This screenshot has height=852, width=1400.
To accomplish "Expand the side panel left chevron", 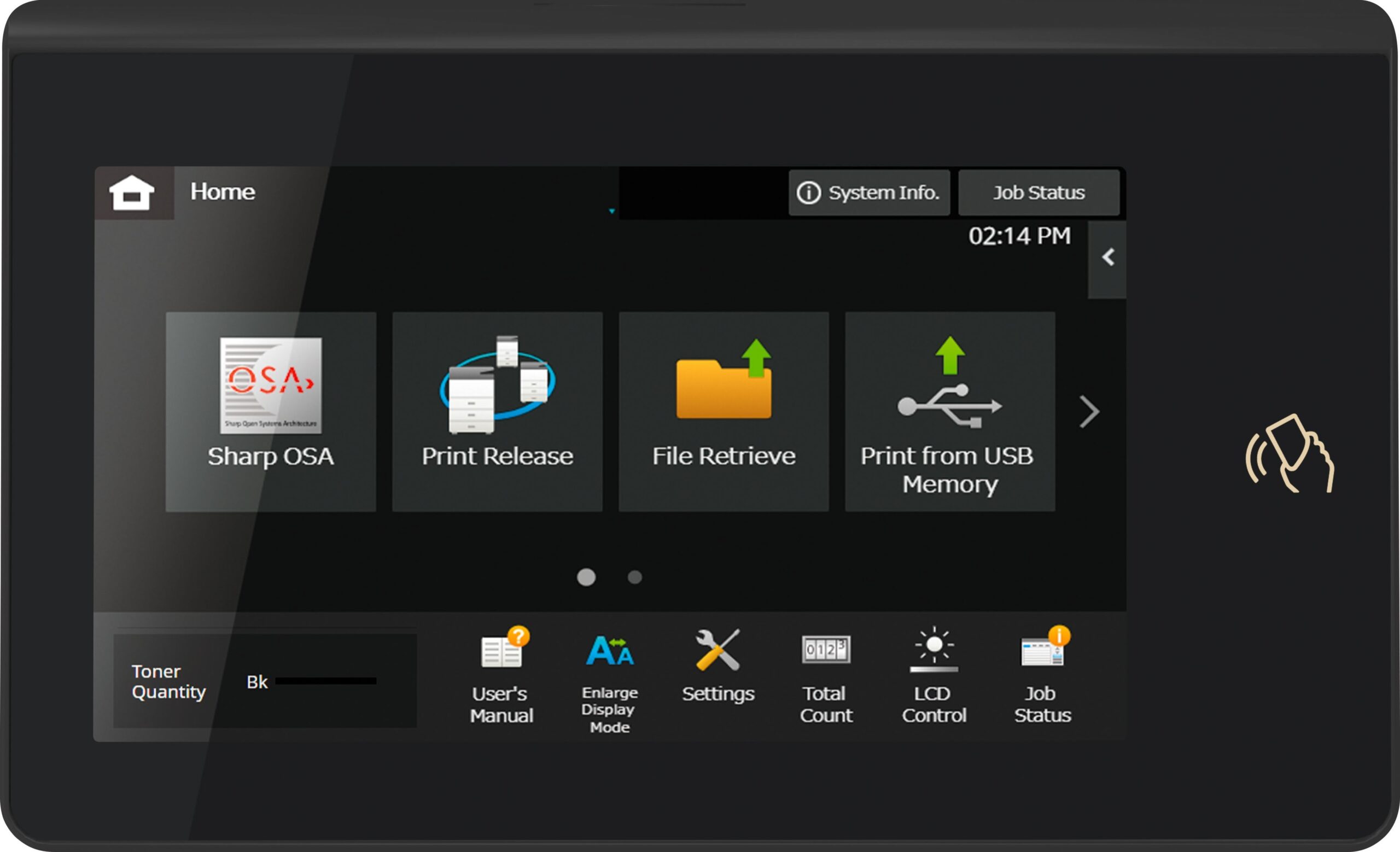I will click(1107, 258).
